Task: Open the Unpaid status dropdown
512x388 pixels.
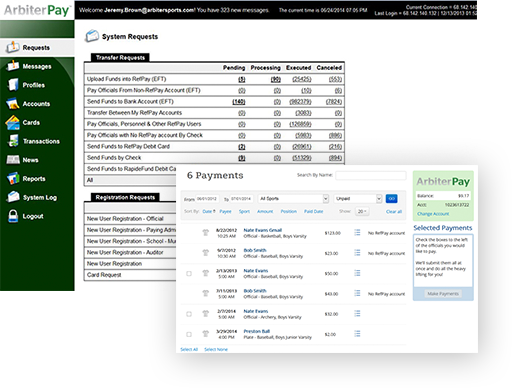Action: pos(358,199)
